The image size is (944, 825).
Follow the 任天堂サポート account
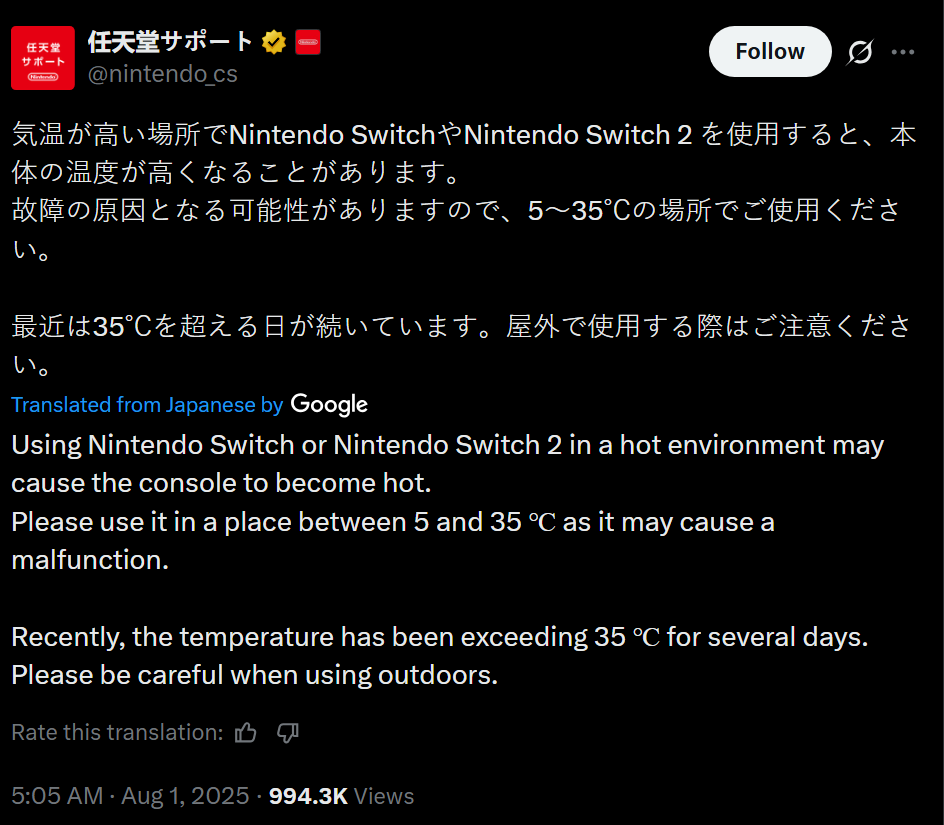click(x=769, y=52)
